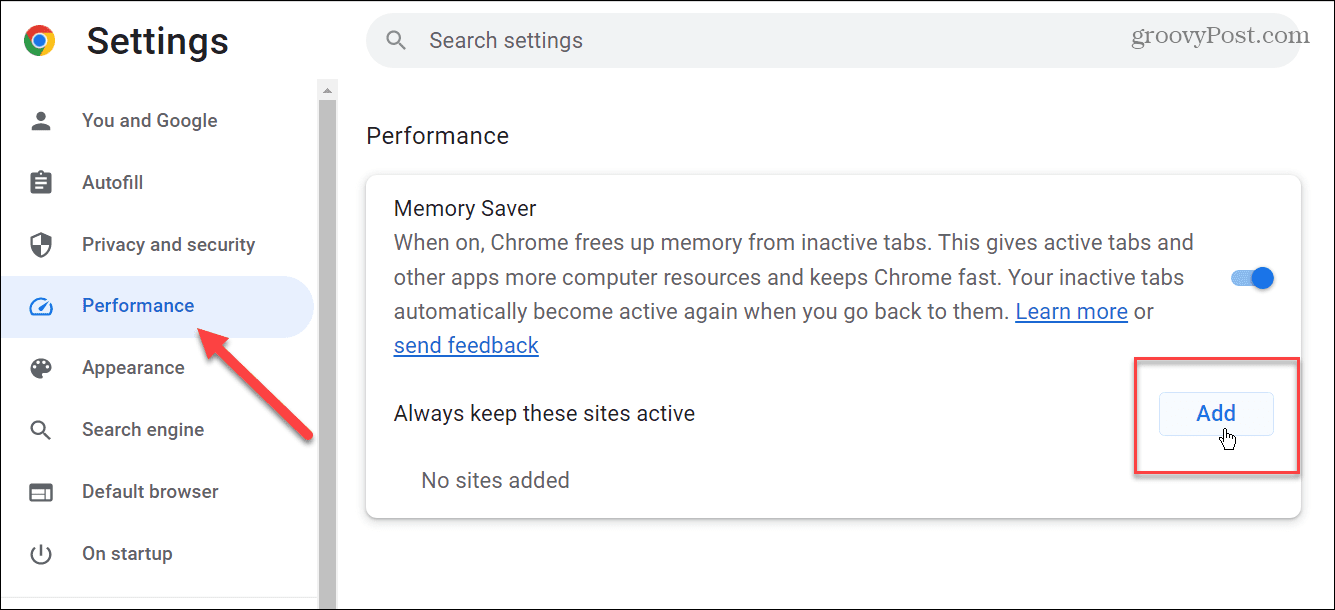The image size is (1335, 610).
Task: Click the Privacy and security shield icon
Action: pos(41,245)
